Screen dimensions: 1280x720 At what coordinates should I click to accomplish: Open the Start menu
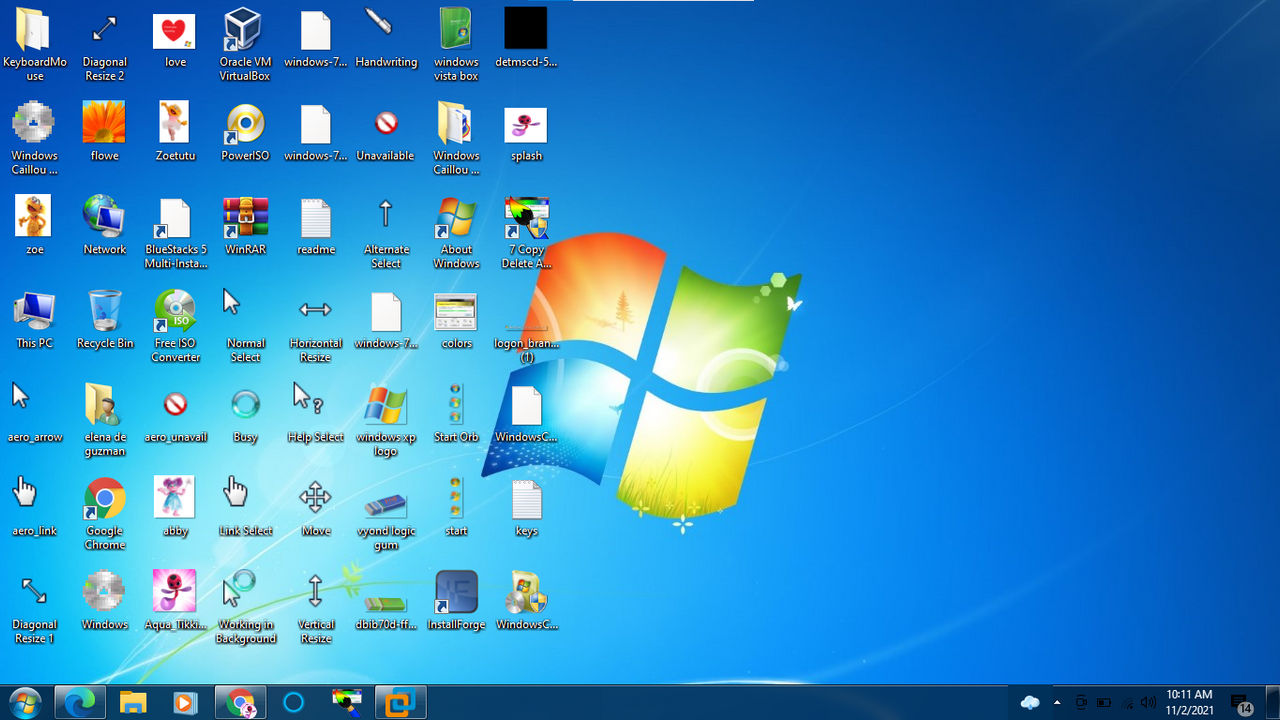click(x=24, y=703)
